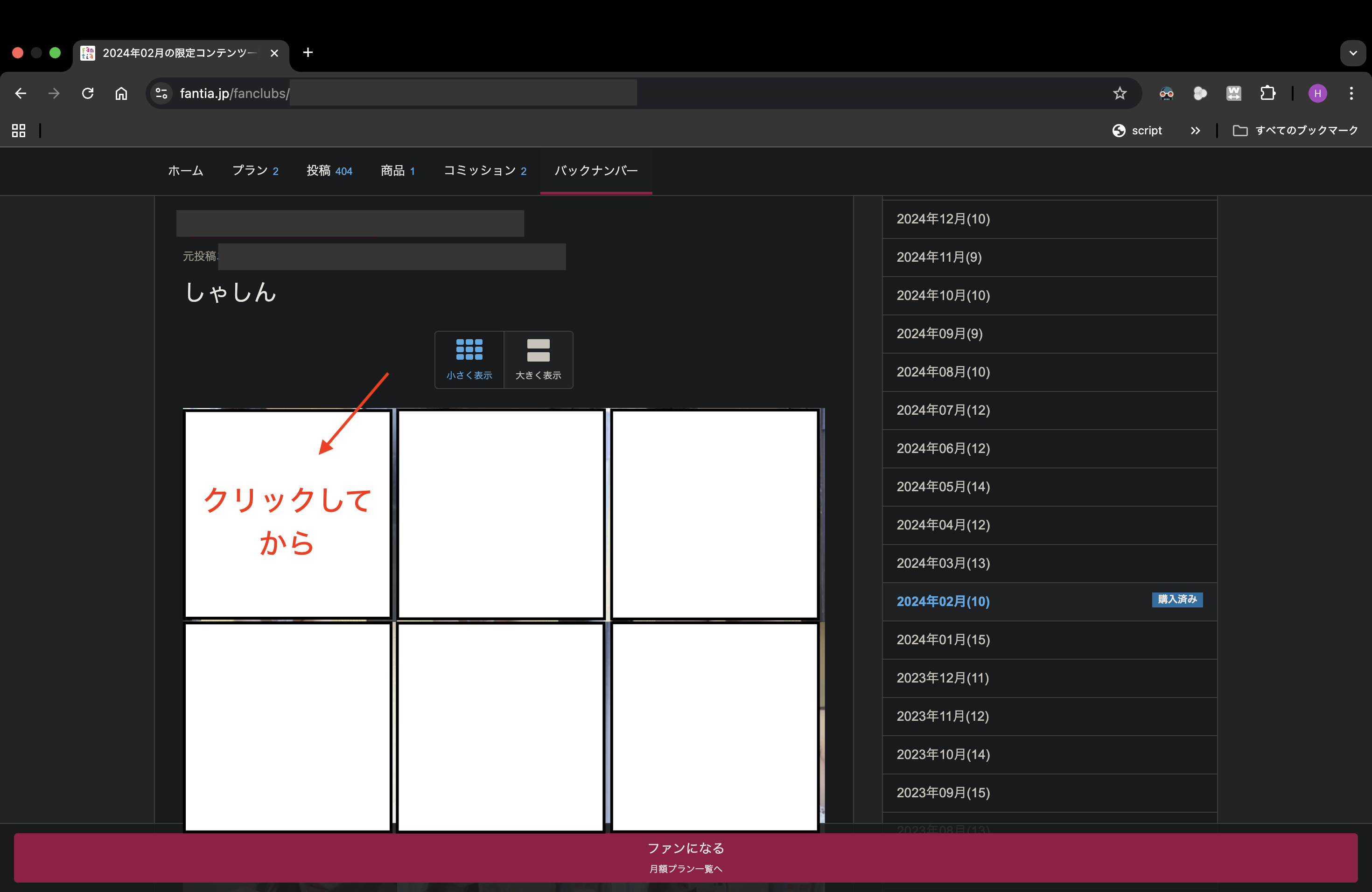Open a new browser tab with plus button
Image resolution: width=1372 pixels, height=892 pixels.
(x=307, y=52)
